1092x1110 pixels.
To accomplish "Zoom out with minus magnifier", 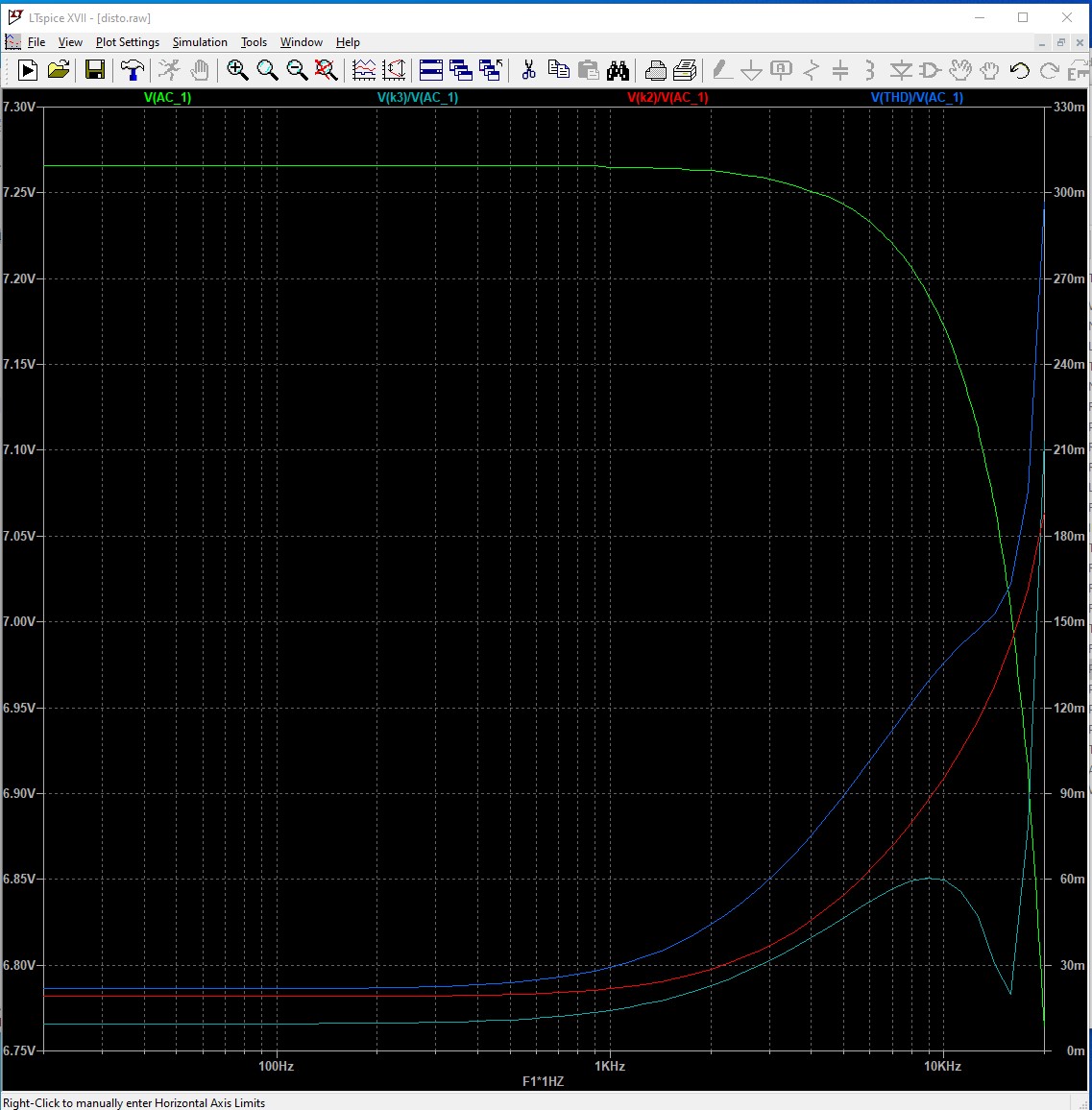I will (x=297, y=69).
